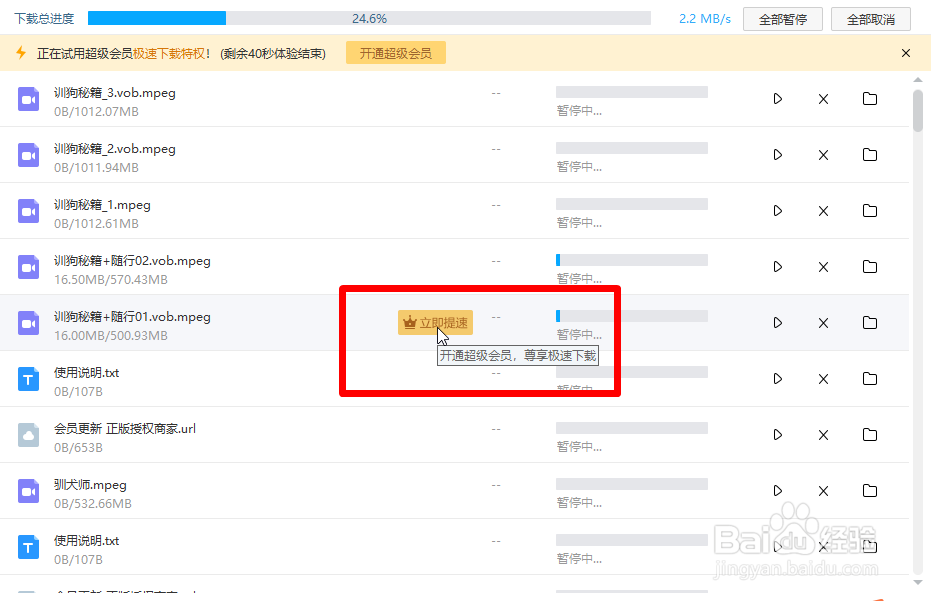Resume download of 会员更新 正版授权商家.url
This screenshot has height=601, width=931.
click(x=778, y=435)
